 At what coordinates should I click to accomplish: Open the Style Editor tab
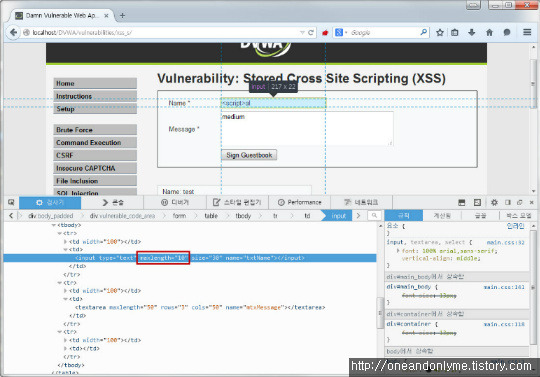[237, 202]
